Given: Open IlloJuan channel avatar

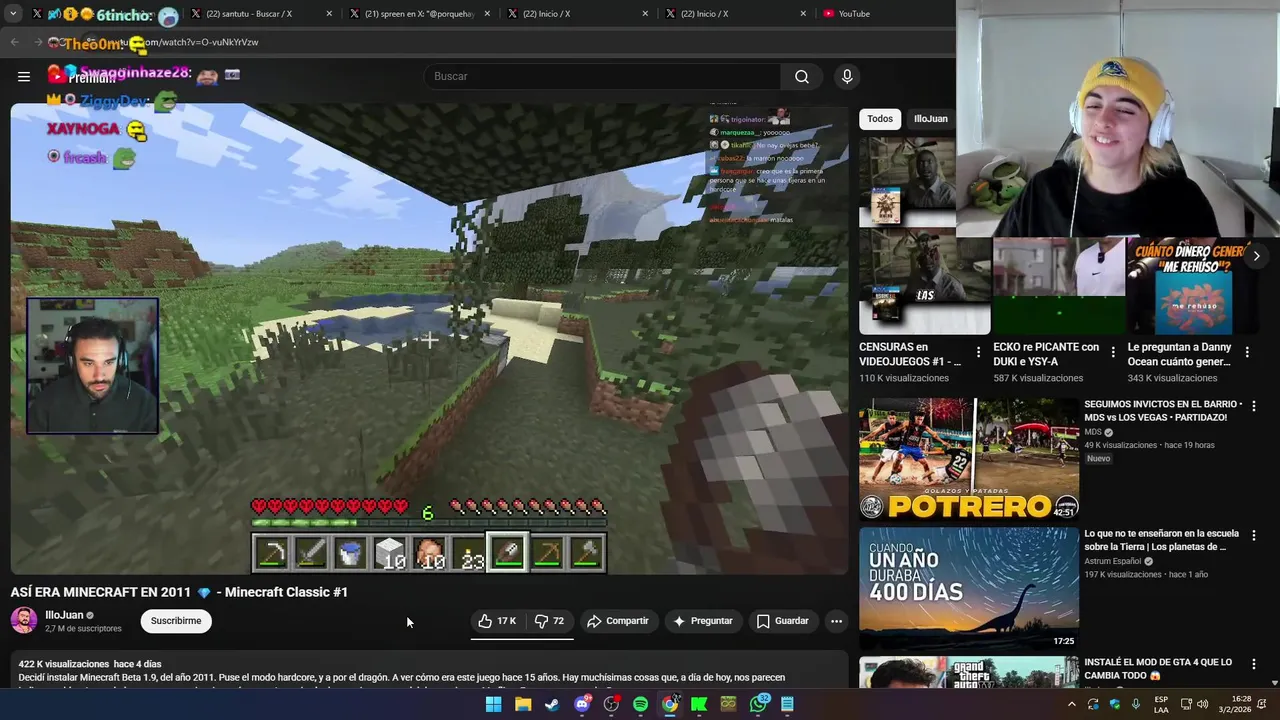Looking at the screenshot, I should point(24,621).
